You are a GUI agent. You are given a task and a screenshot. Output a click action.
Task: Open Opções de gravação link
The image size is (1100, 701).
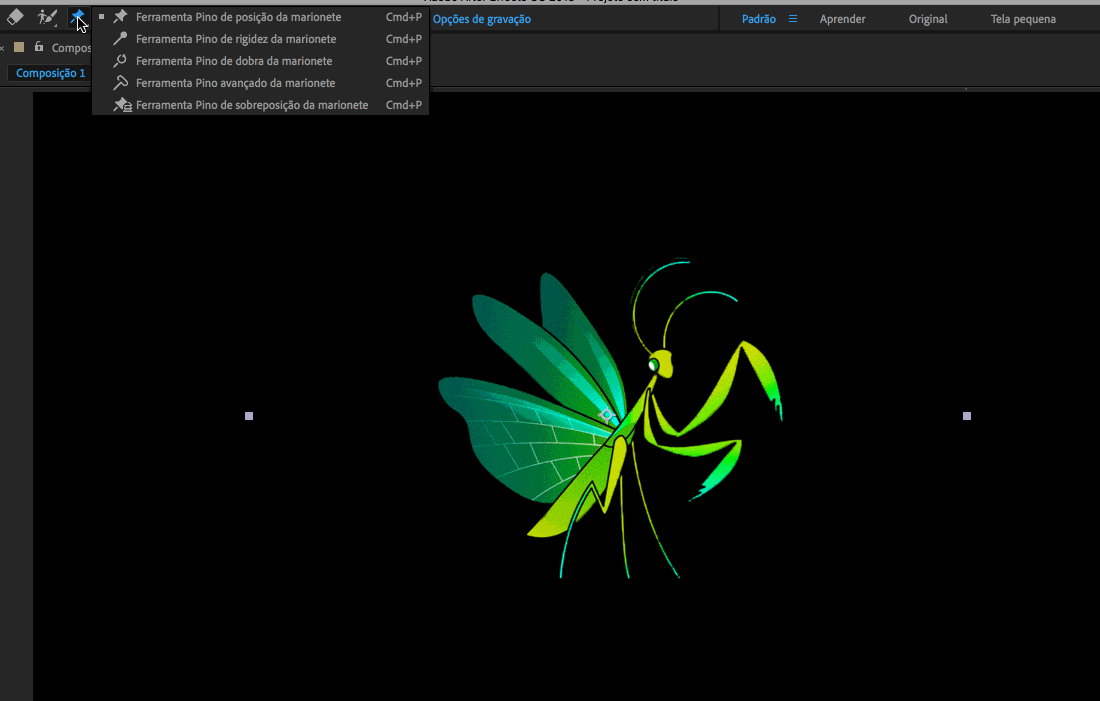[482, 19]
